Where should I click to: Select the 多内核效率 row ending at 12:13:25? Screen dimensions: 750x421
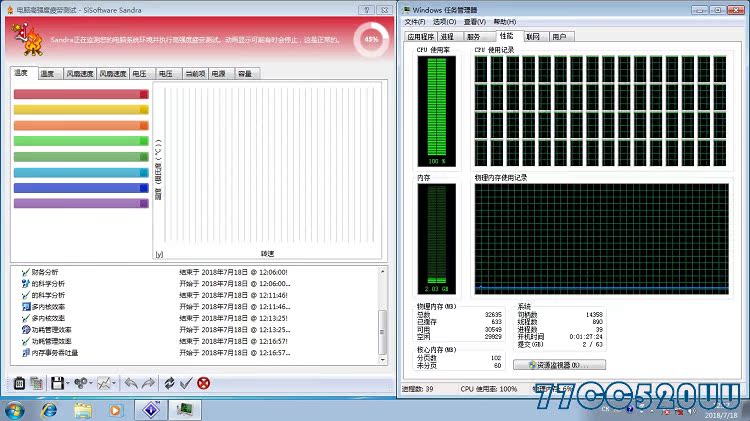coord(195,318)
